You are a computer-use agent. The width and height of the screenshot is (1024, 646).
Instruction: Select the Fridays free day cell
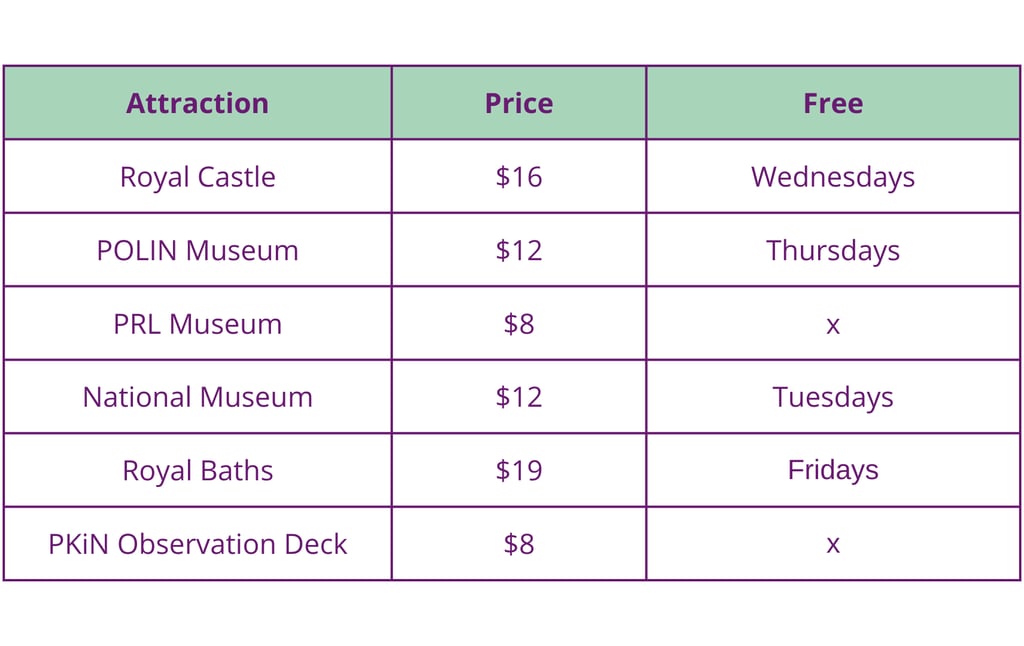point(832,470)
